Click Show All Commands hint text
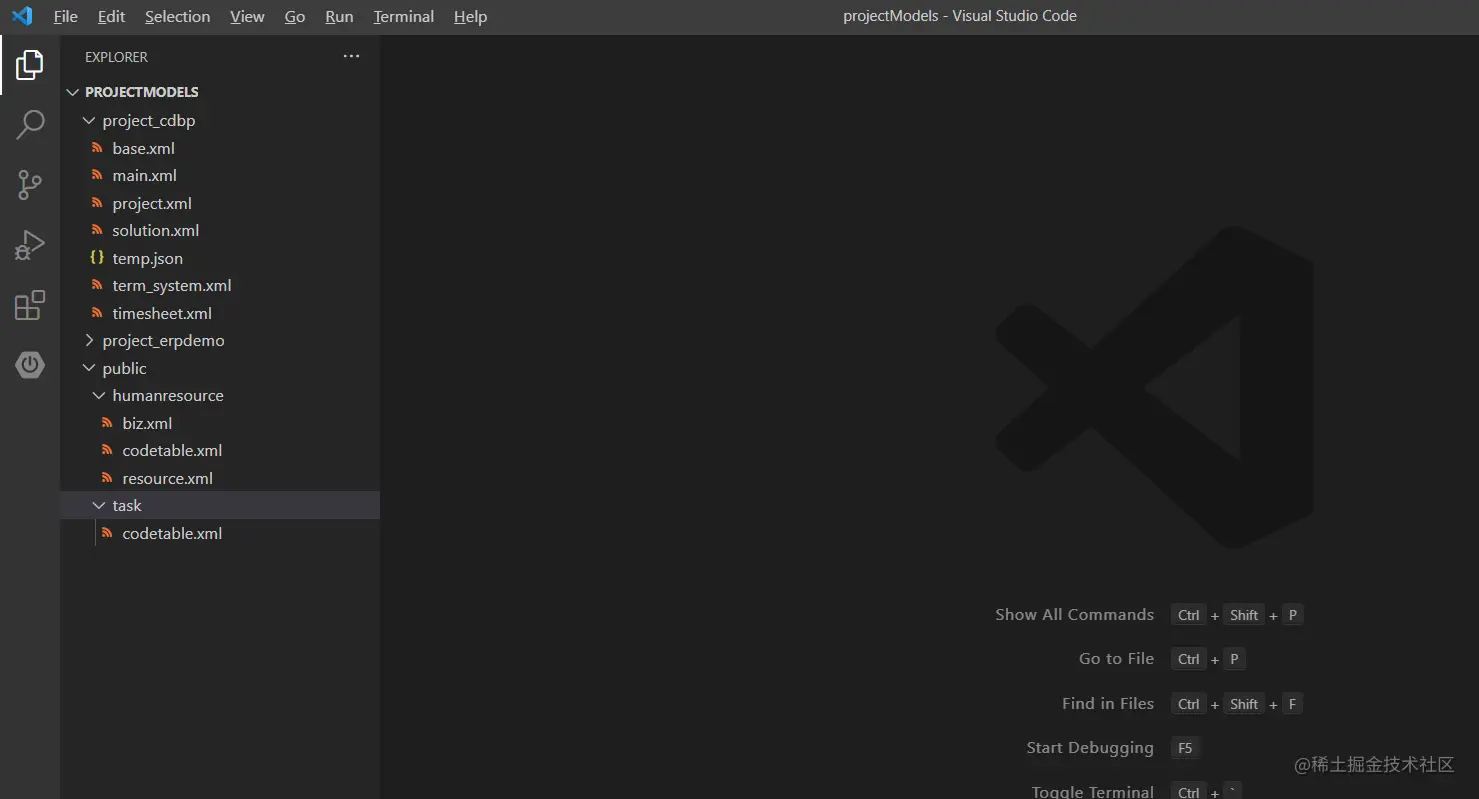1479x799 pixels. pos(1074,614)
